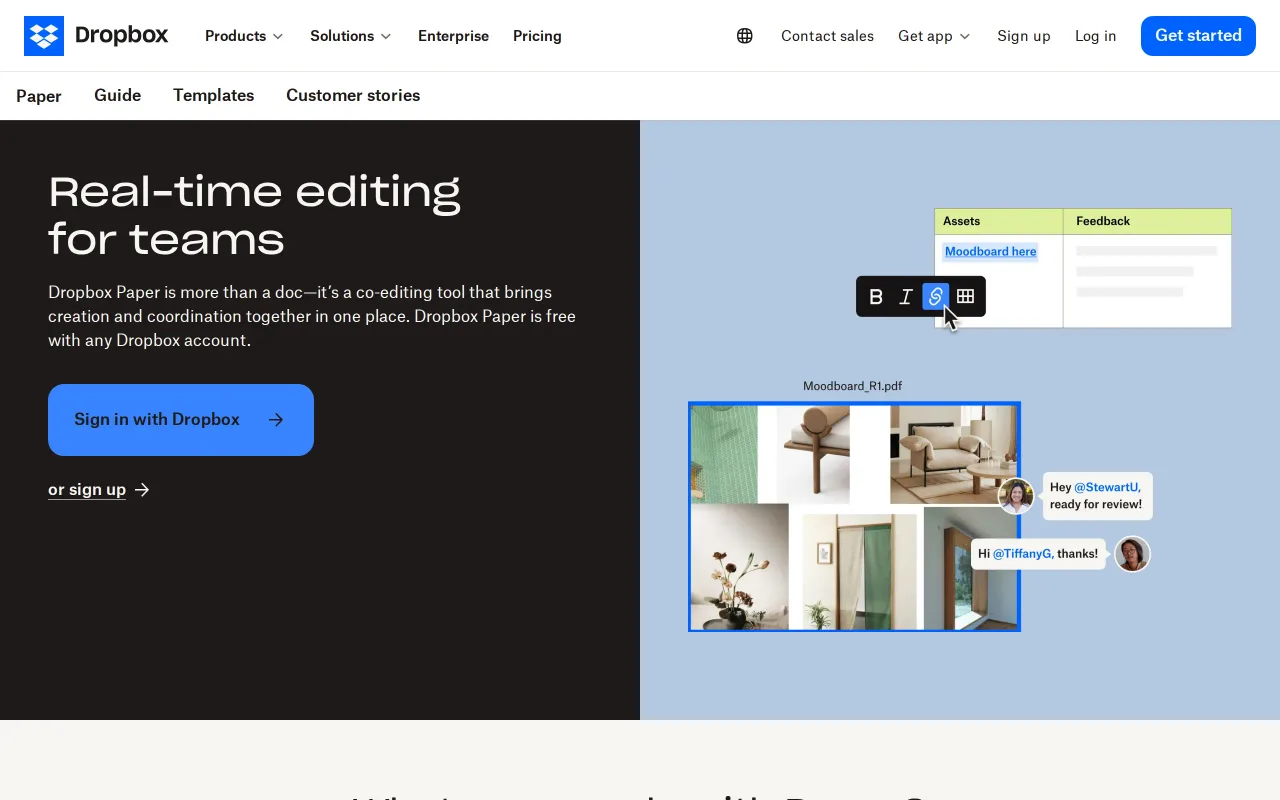Click the arrow on Sign in with Dropbox
Screen dimensions: 1280x800
276,420
